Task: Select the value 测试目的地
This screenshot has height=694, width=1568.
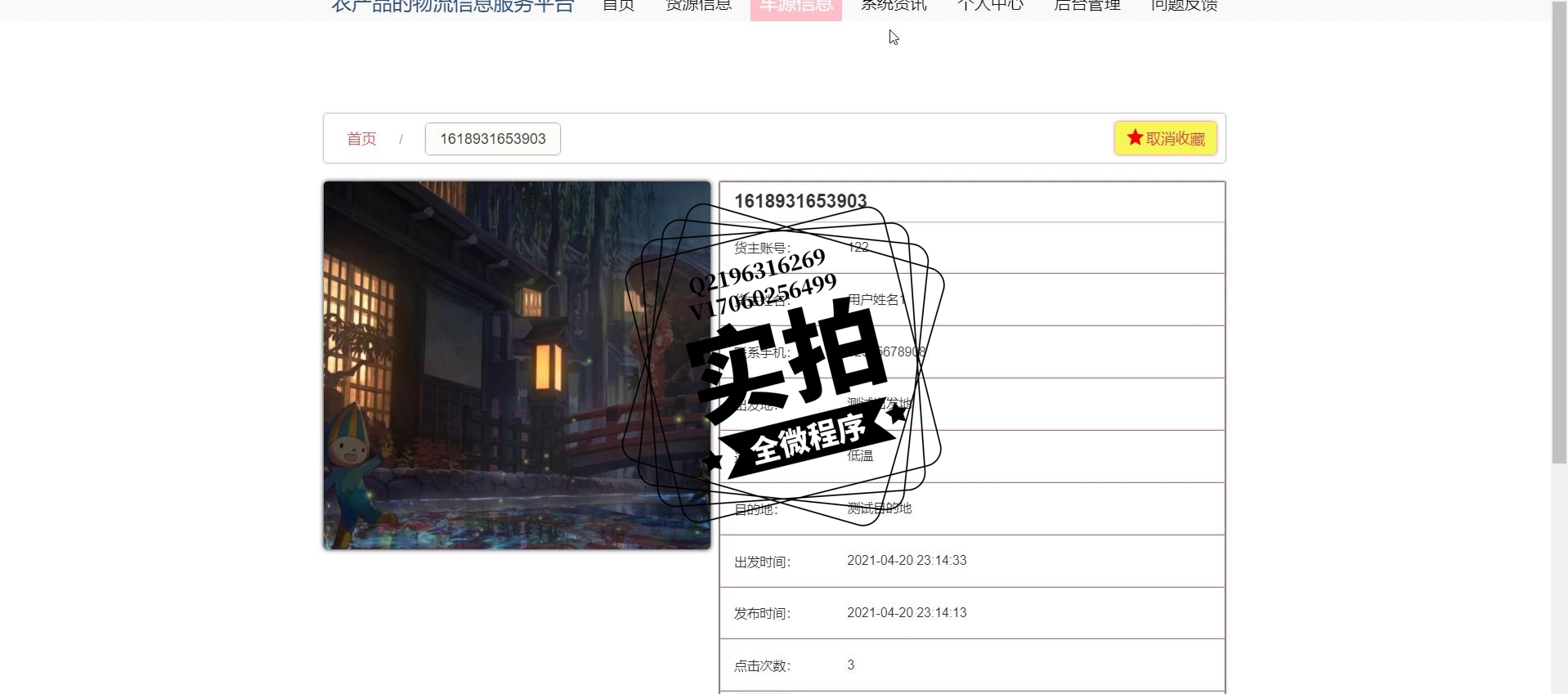Action: pos(879,508)
